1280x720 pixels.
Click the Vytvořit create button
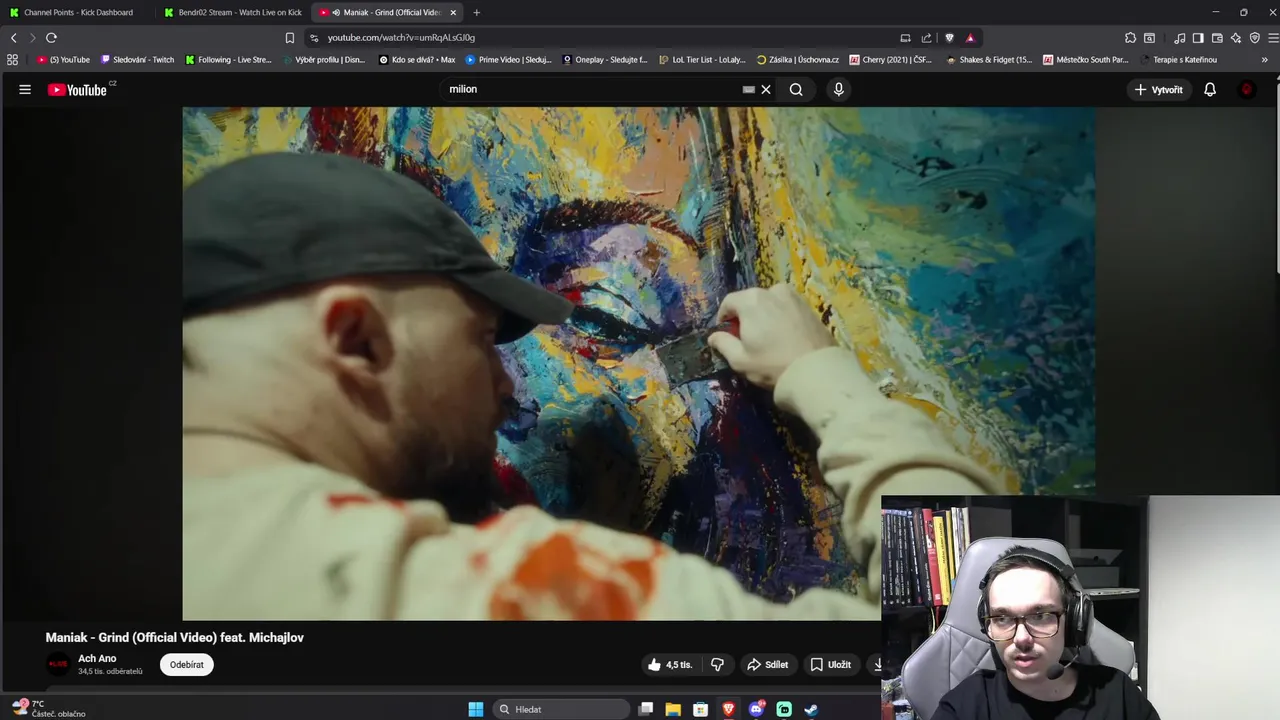[1159, 89]
